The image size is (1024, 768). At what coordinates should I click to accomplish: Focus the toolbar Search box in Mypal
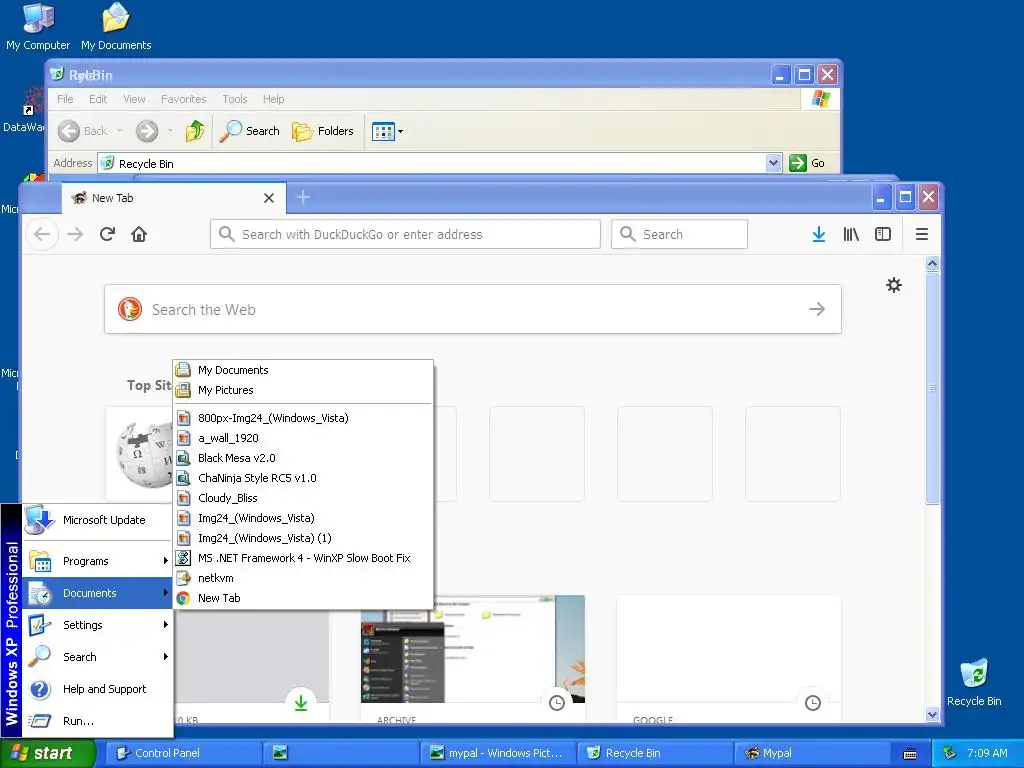[x=679, y=234]
